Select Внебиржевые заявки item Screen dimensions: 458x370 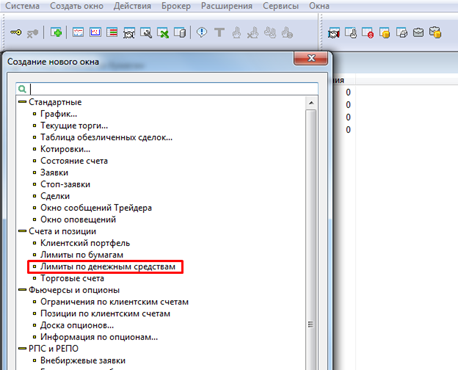pyautogui.click(x=83, y=361)
